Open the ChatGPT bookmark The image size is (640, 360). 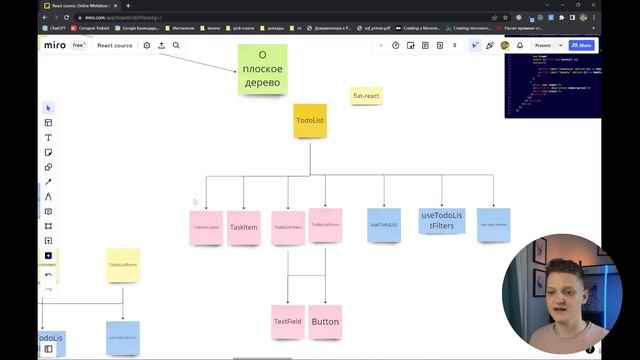[54, 28]
